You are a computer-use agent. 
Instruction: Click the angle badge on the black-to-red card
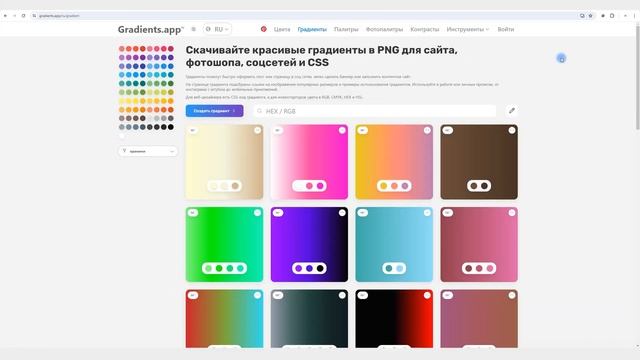(362, 295)
